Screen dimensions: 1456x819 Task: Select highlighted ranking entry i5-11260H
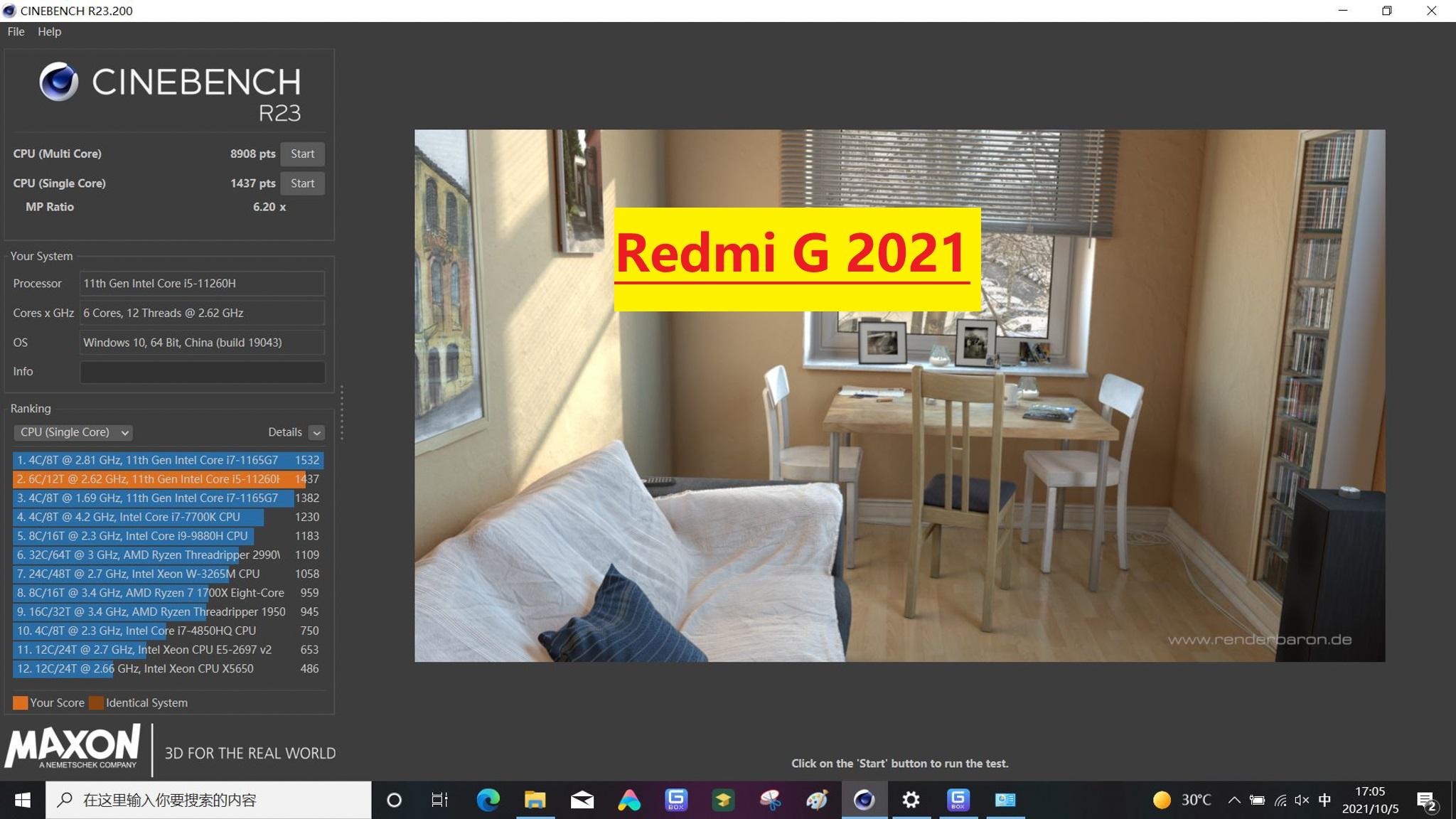pos(168,479)
